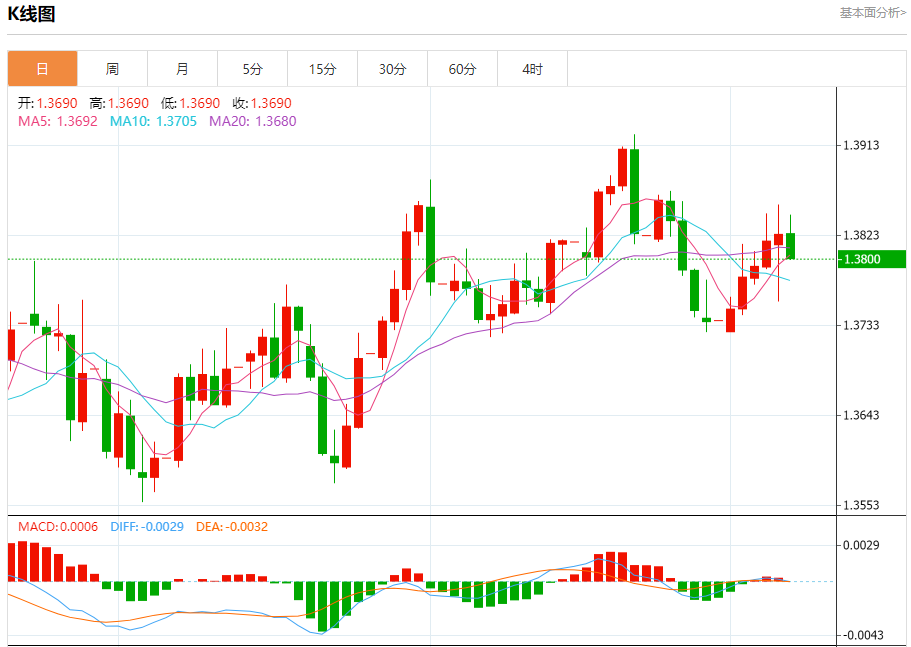The width and height of the screenshot is (911, 647).
Task: Click the 1.3913 price axis label
Action: click(862, 145)
